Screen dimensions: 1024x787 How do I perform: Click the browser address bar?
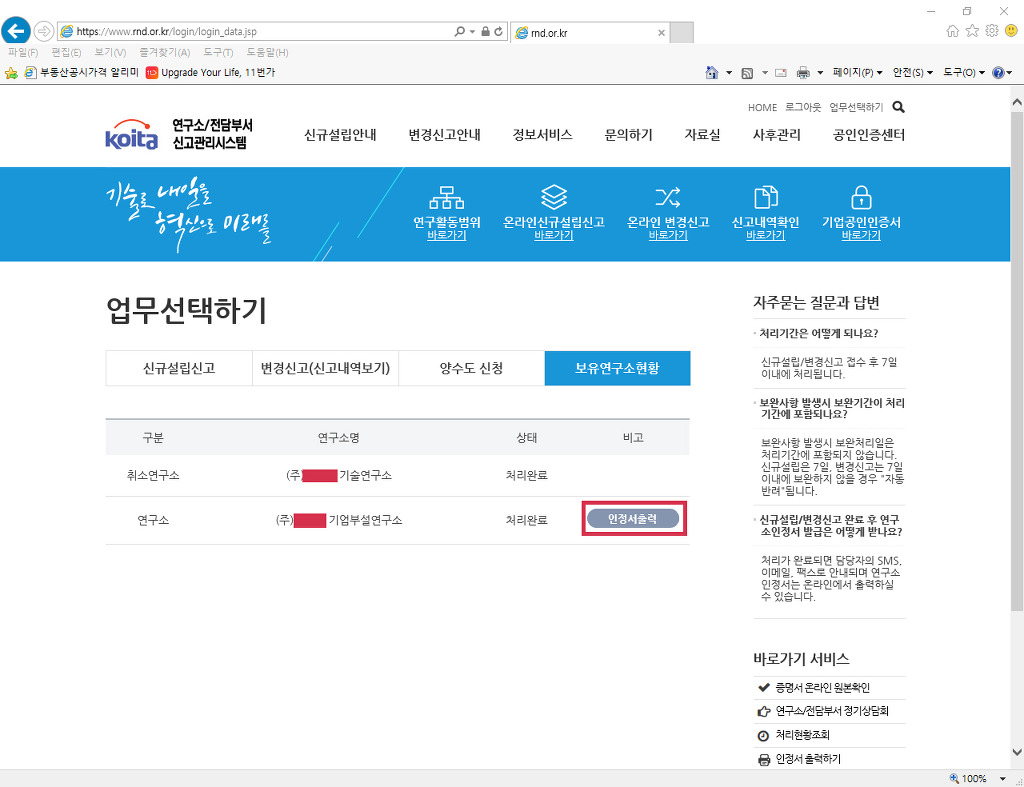260,32
